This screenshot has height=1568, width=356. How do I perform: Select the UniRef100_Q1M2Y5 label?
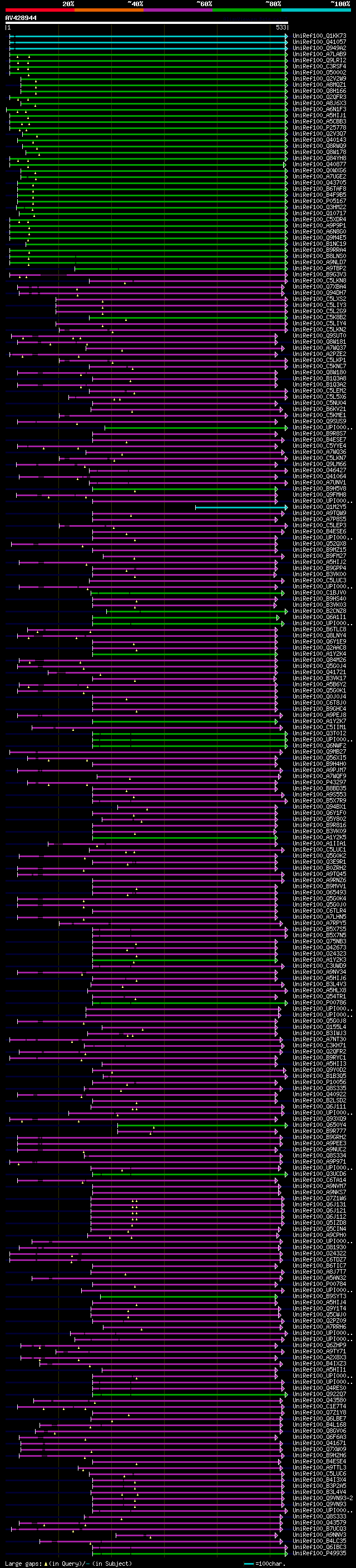[x=319, y=507]
